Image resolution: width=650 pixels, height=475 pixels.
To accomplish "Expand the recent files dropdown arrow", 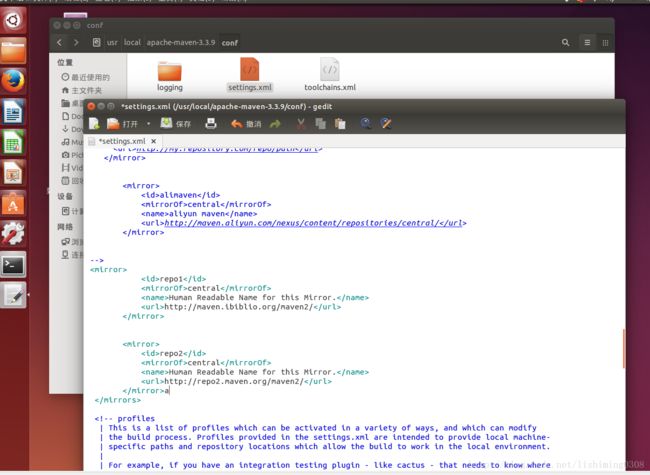I will tap(148, 124).
